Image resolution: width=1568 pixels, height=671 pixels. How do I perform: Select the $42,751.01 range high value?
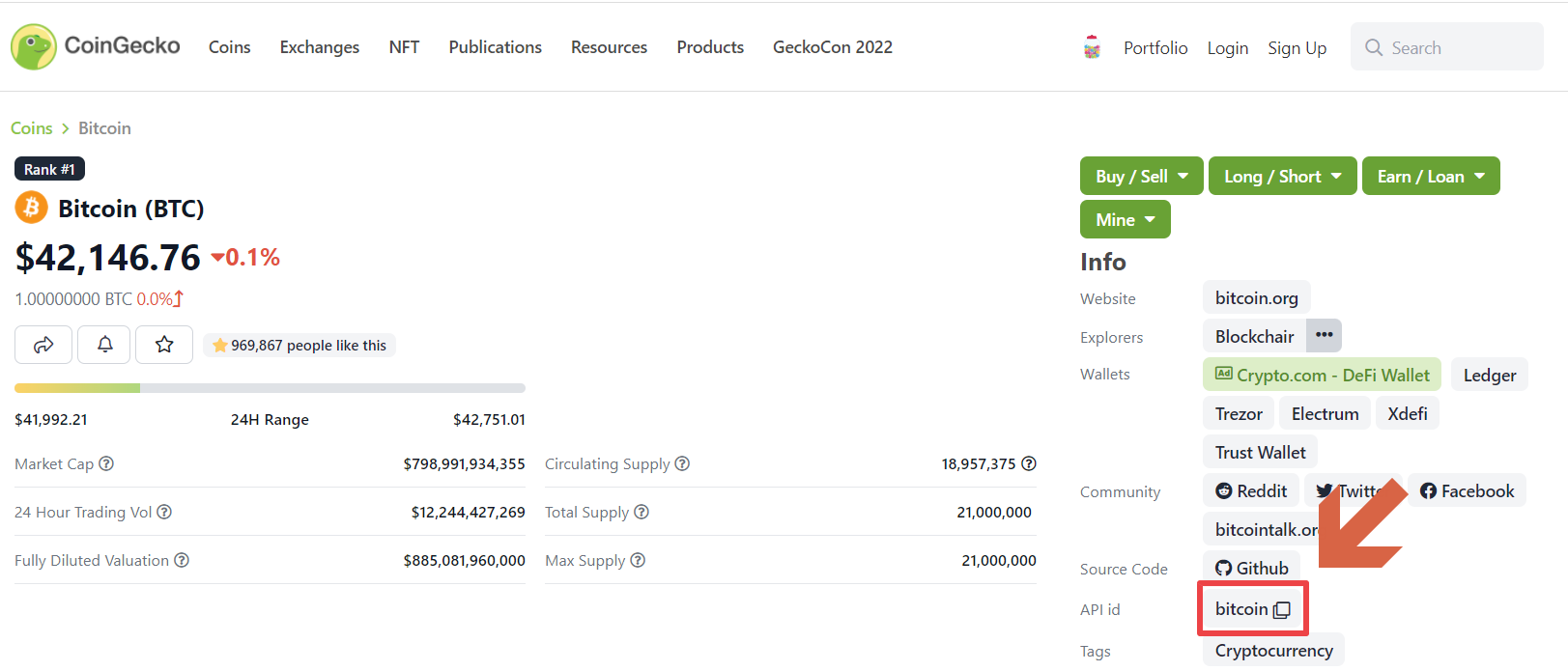click(489, 419)
